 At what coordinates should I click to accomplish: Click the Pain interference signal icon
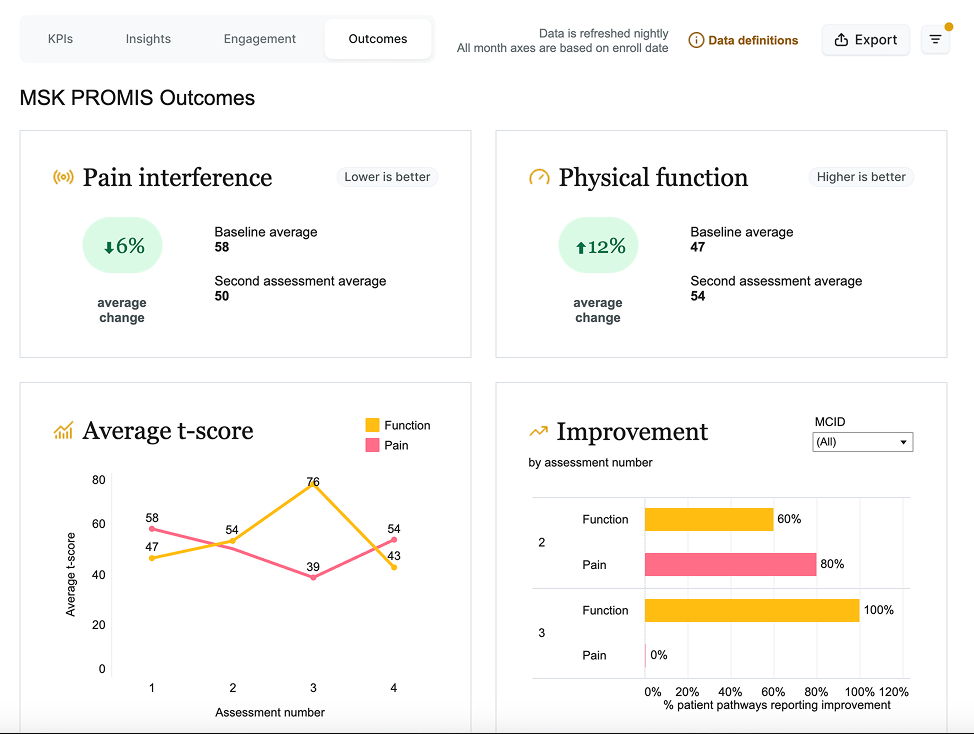63,178
